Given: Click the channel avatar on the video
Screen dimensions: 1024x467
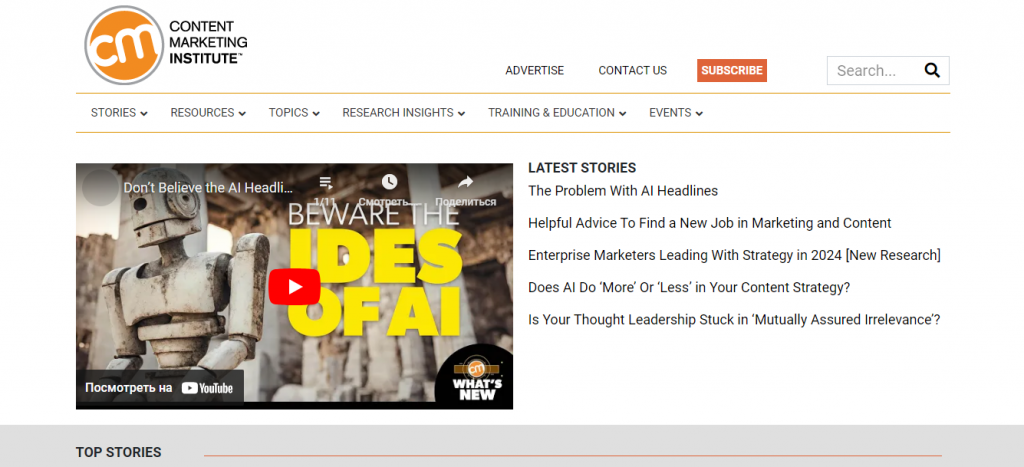Looking at the screenshot, I should pos(101,187).
